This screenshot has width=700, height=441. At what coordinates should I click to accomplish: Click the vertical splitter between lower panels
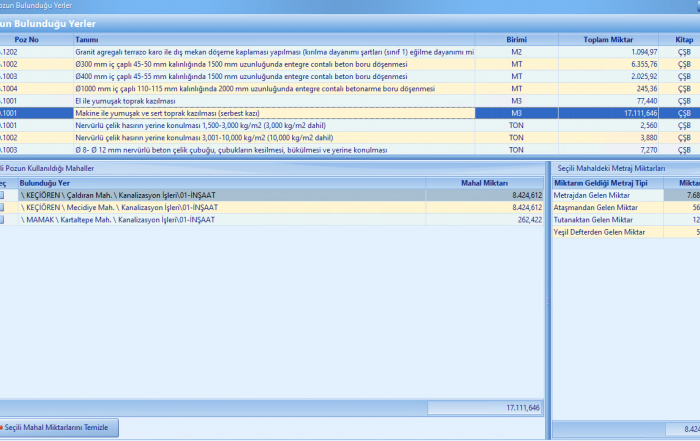548,300
